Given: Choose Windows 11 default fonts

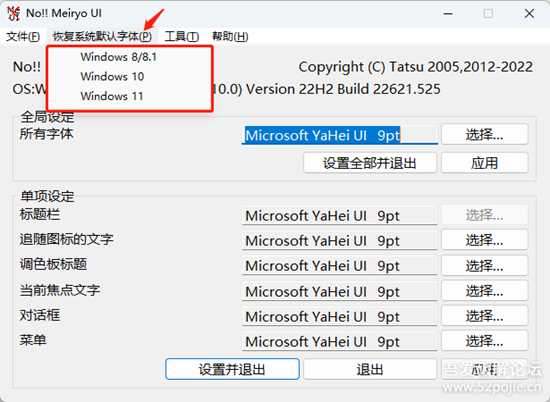Looking at the screenshot, I should 129,96.
